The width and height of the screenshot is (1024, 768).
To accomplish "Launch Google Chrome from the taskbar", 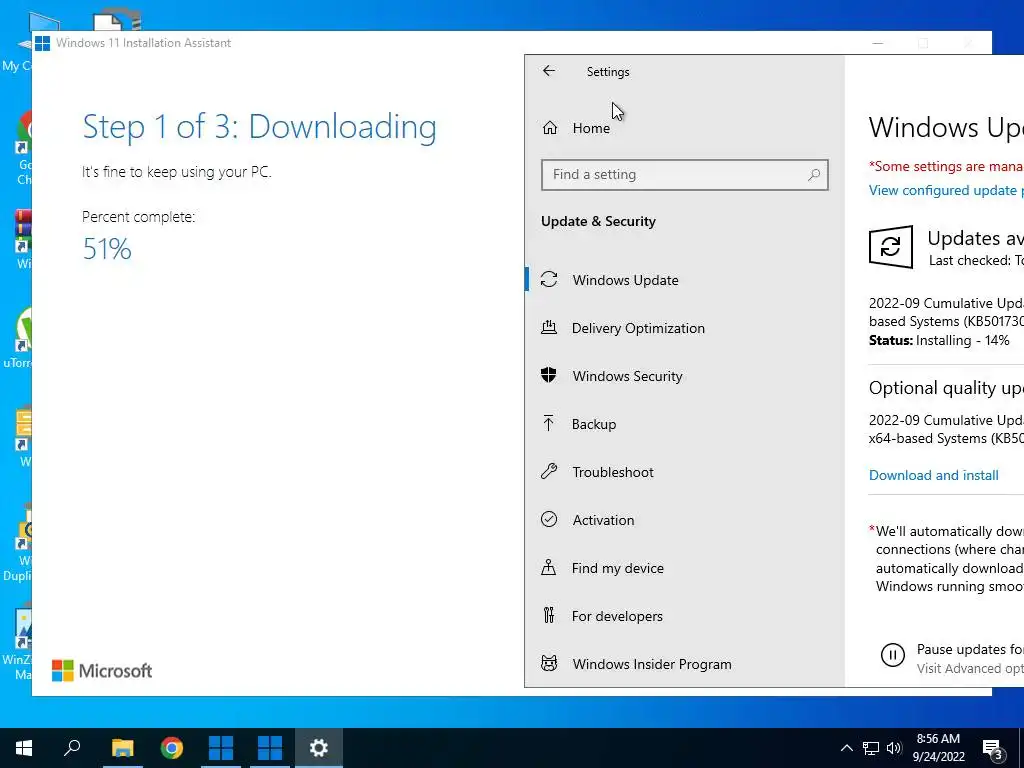I will coord(172,748).
